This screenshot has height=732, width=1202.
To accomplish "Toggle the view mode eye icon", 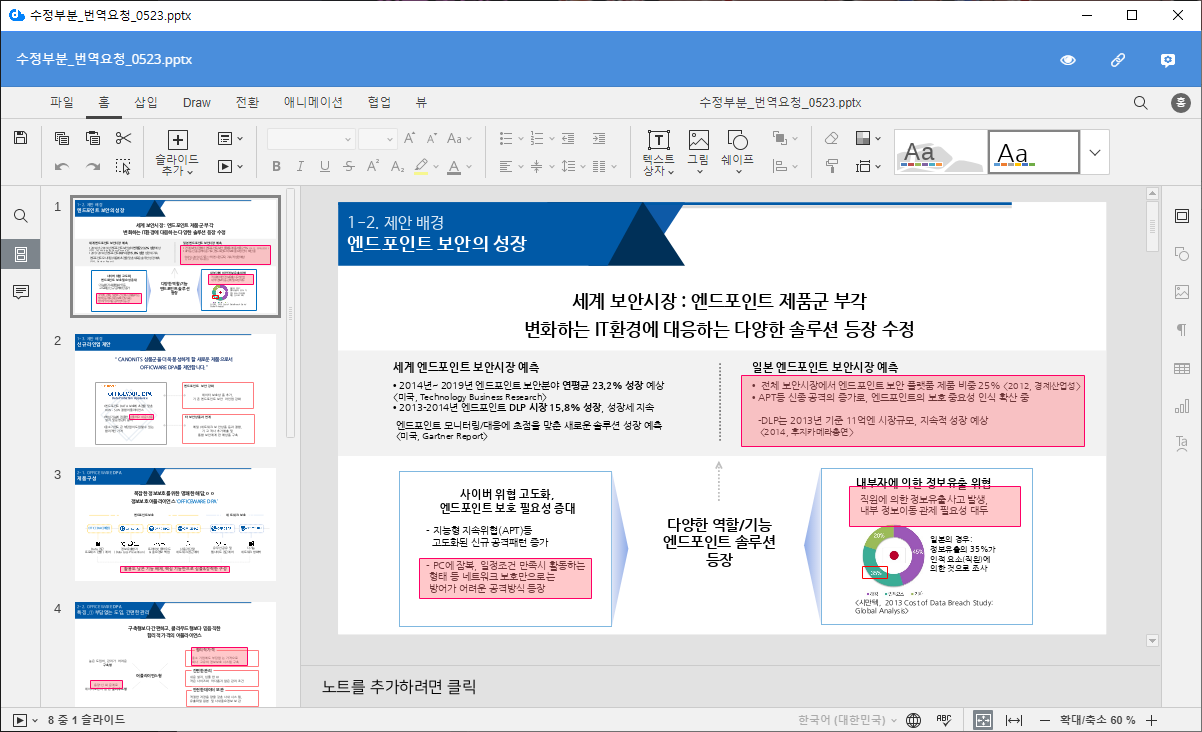I will [x=1068, y=60].
